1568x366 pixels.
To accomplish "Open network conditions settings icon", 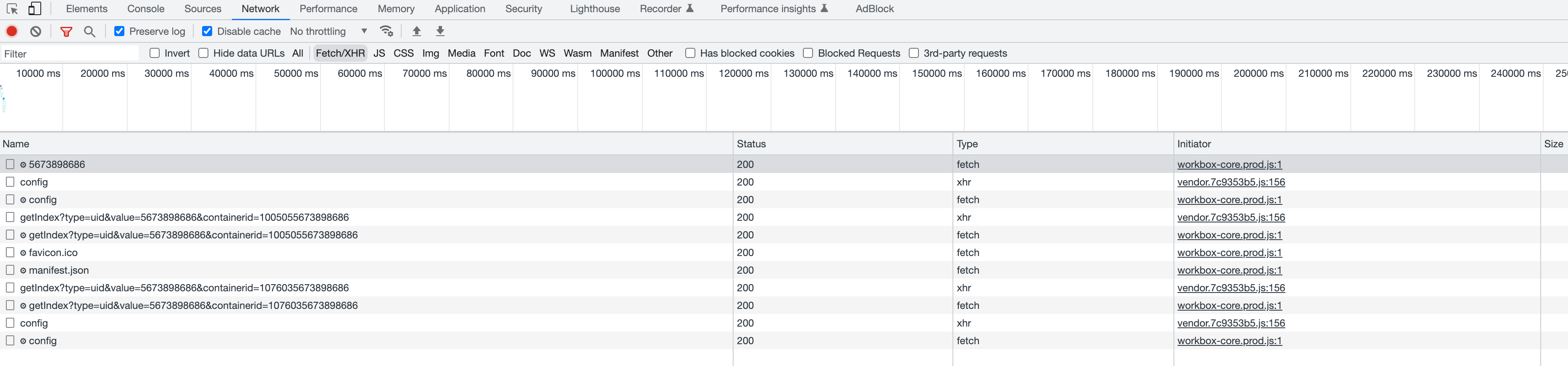I will point(387,31).
